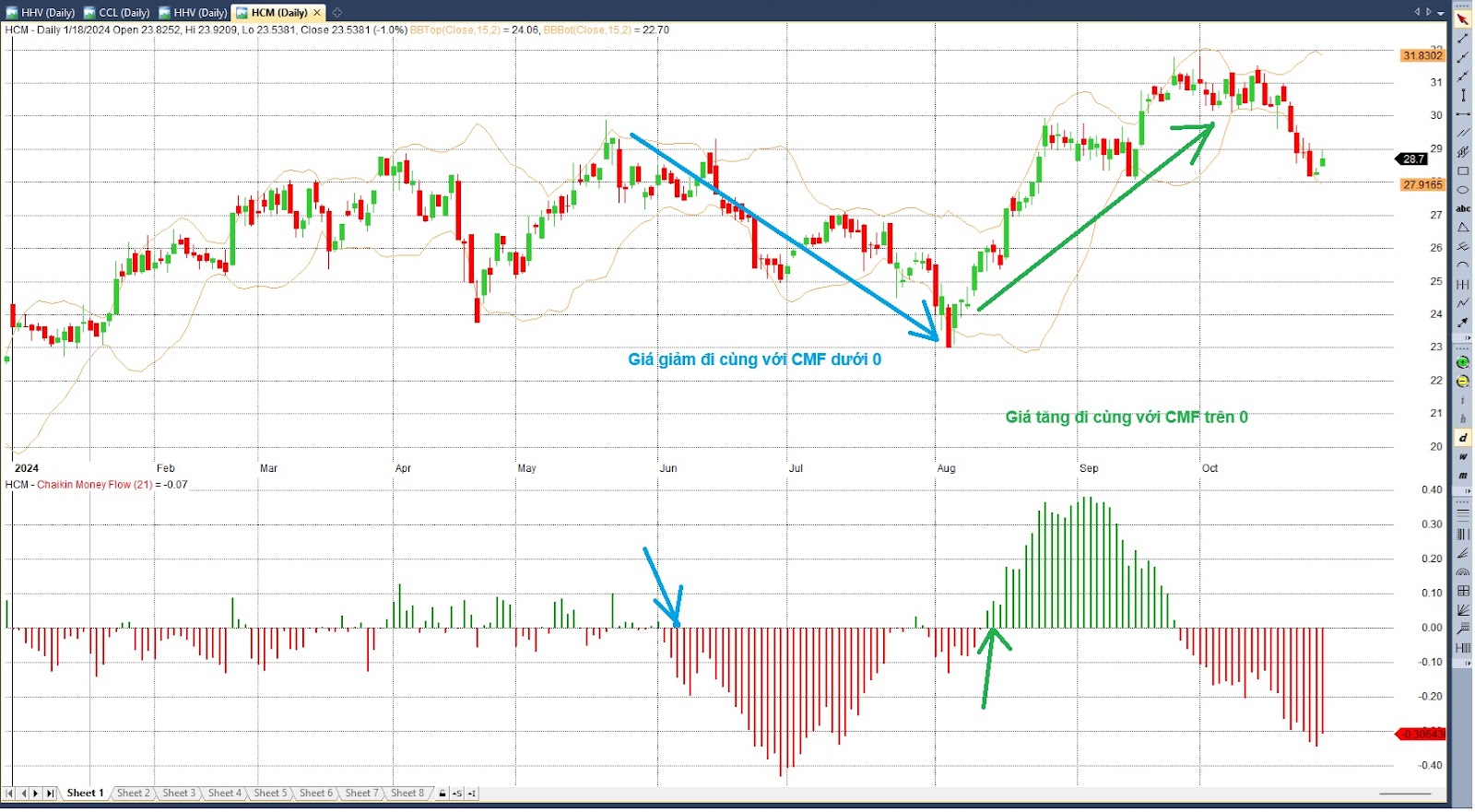Open the second HHV (Daily) tab
The height and width of the screenshot is (812, 1475).
(193, 13)
